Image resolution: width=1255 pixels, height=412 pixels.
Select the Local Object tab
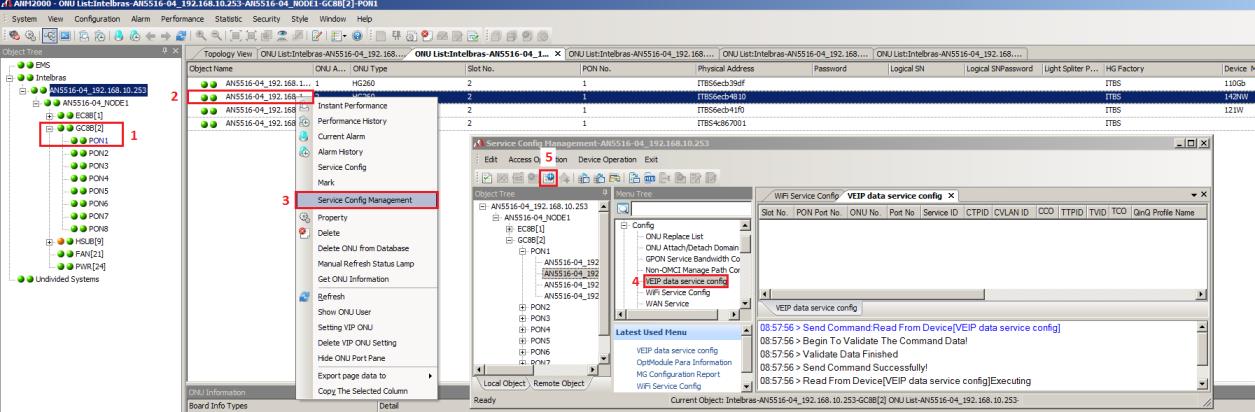click(506, 382)
